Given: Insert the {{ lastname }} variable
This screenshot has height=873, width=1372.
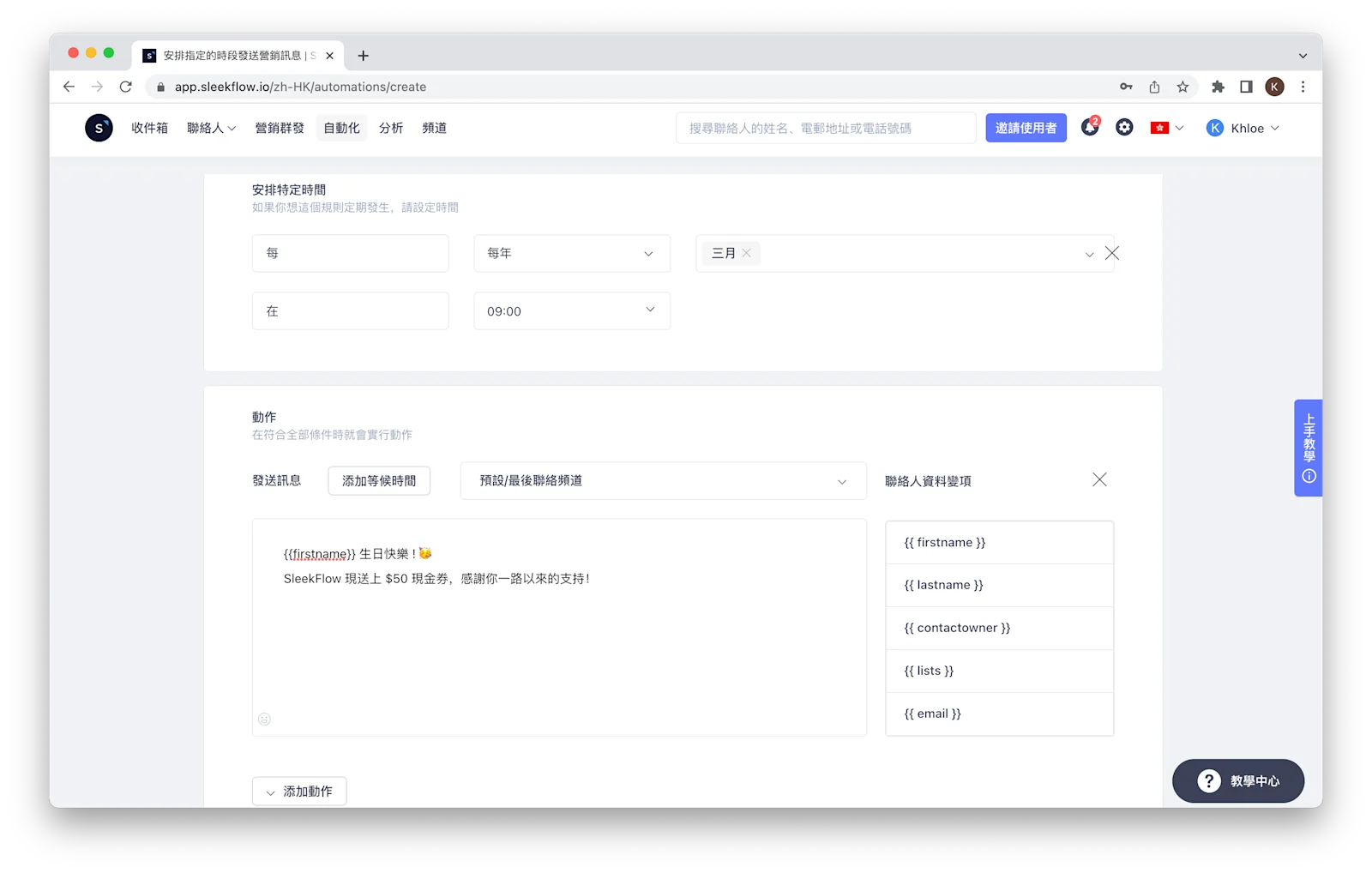Looking at the screenshot, I should (1000, 586).
